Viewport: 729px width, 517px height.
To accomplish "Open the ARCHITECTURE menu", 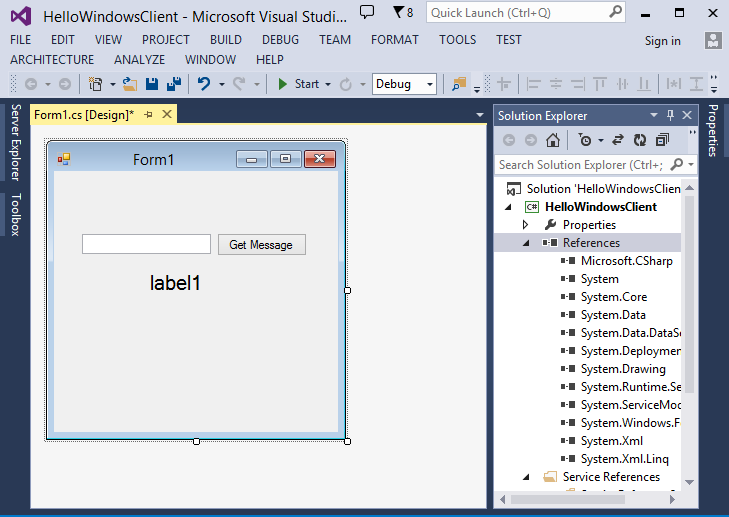I will click(x=52, y=60).
